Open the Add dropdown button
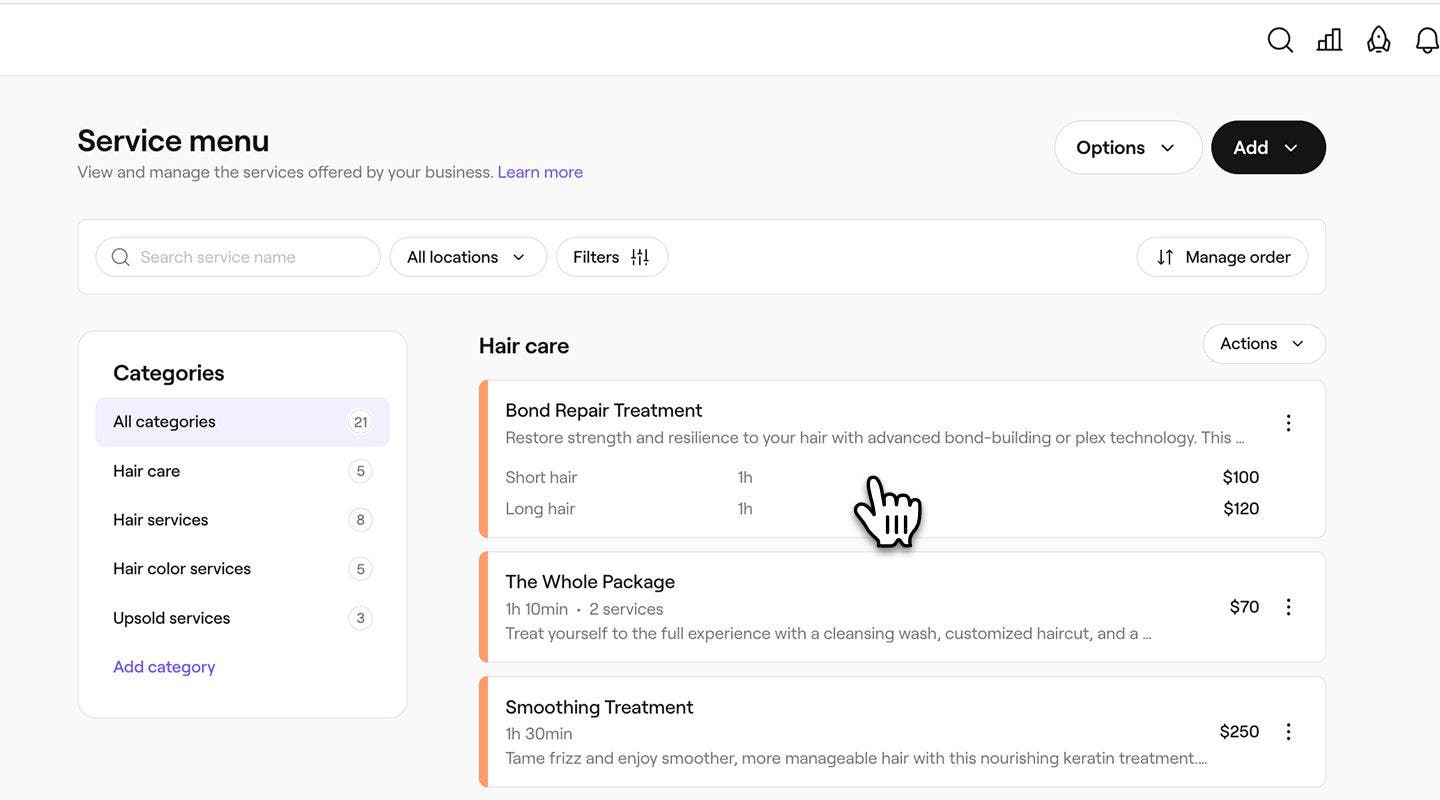The image size is (1440, 800). click(x=1267, y=148)
